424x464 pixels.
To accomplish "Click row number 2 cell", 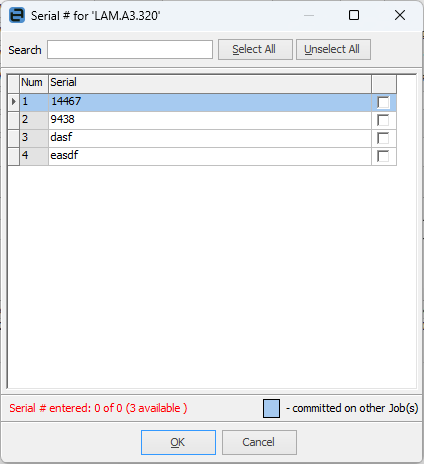I will coord(34,120).
